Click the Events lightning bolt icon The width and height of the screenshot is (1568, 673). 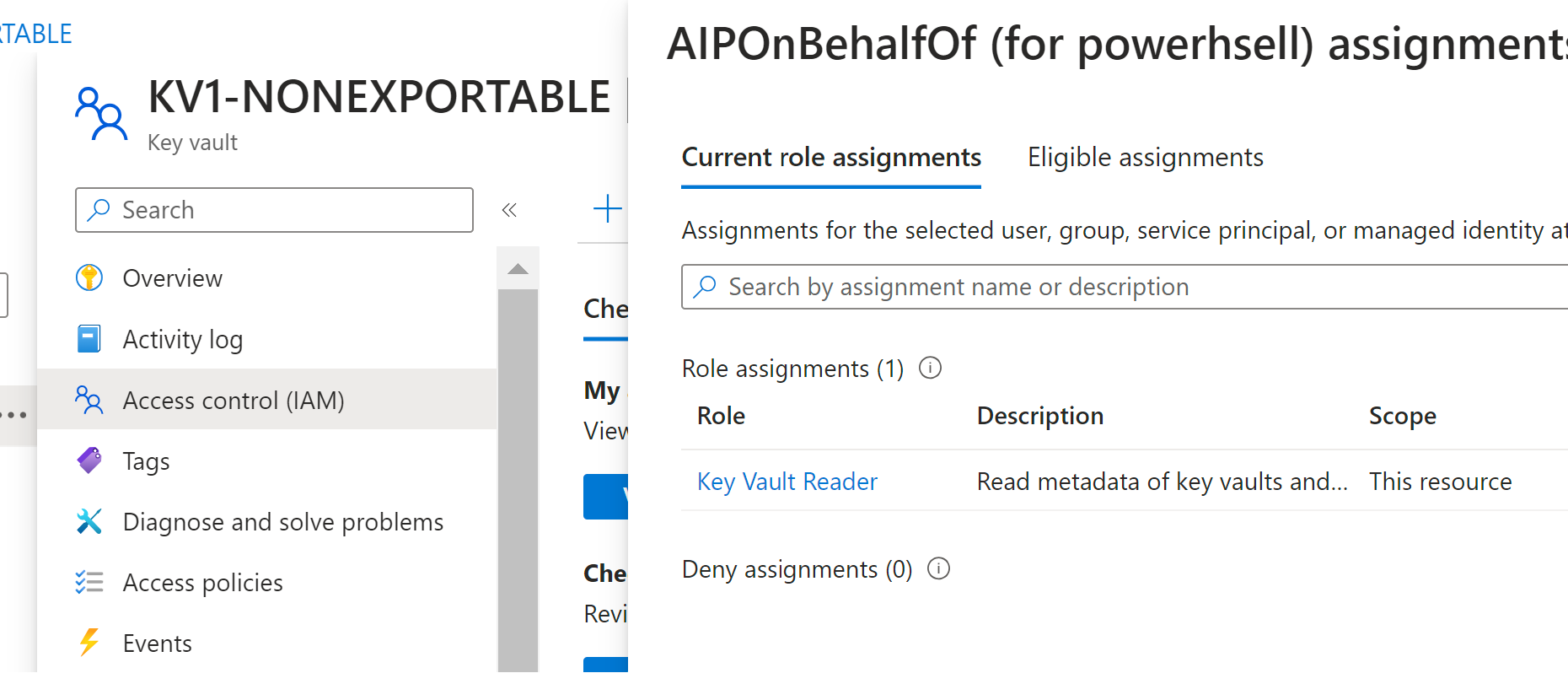pos(89,643)
